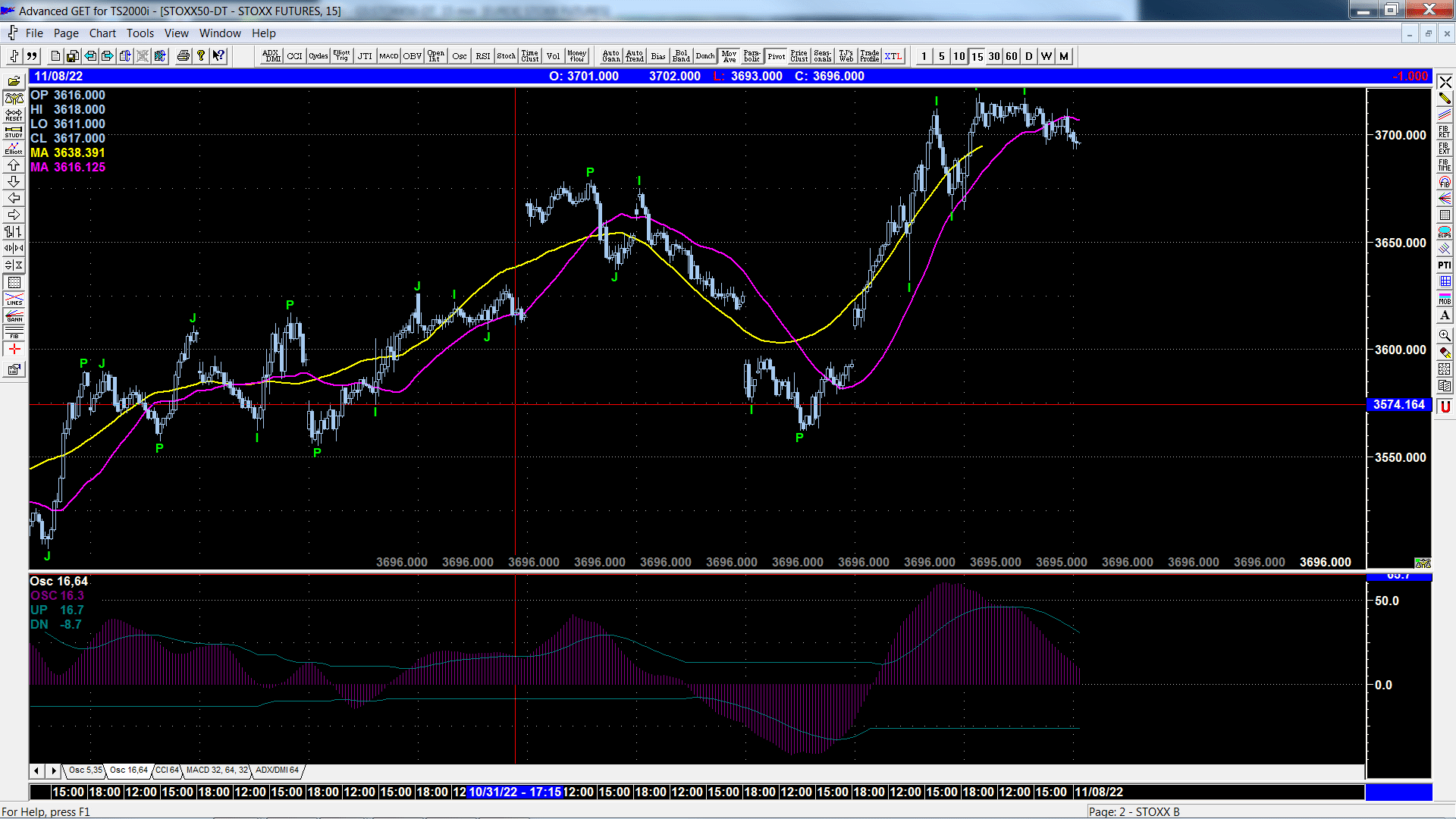Select the eraser tool
This screenshot has width=1456, height=819.
click(x=1445, y=352)
